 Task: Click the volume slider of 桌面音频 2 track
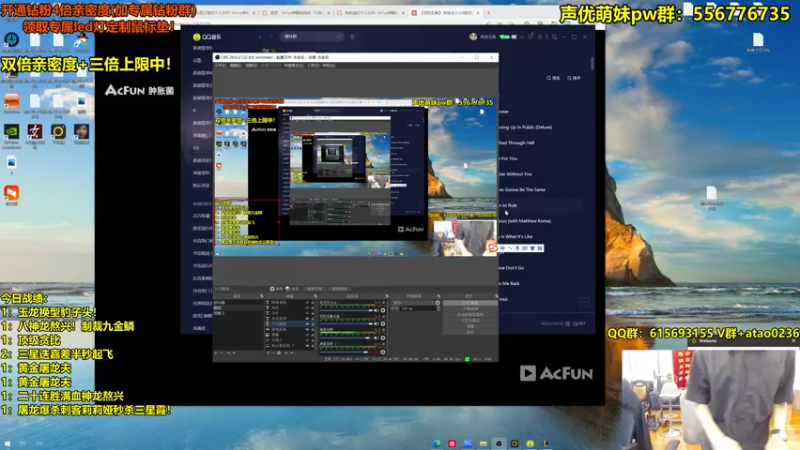[x=346, y=352]
